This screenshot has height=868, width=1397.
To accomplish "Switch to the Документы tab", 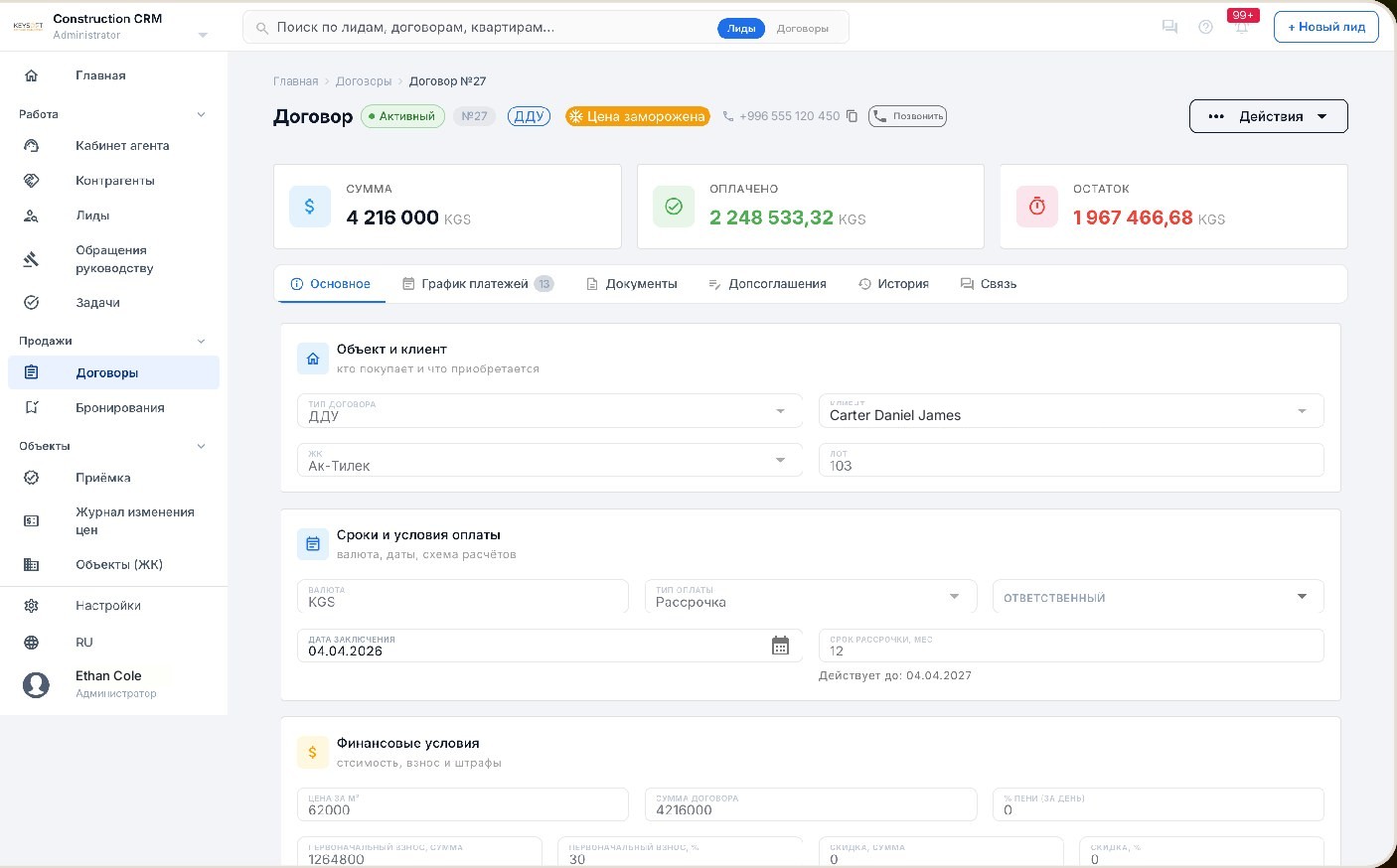I will coord(632,284).
